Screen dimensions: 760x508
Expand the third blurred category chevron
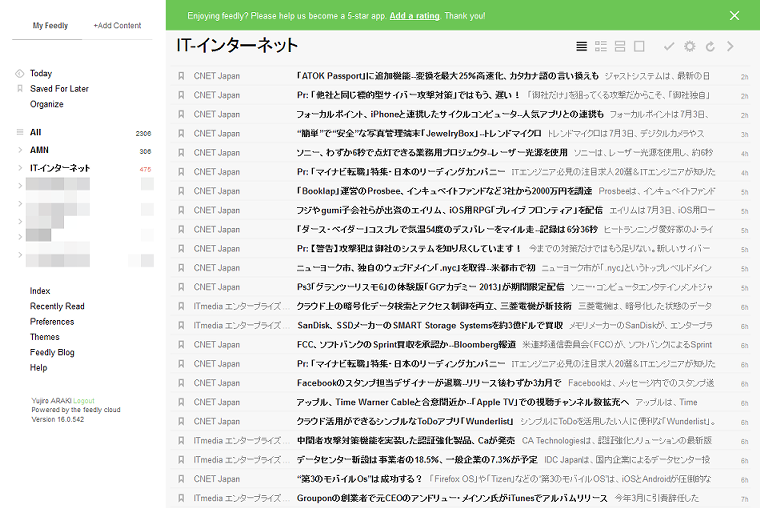point(20,222)
